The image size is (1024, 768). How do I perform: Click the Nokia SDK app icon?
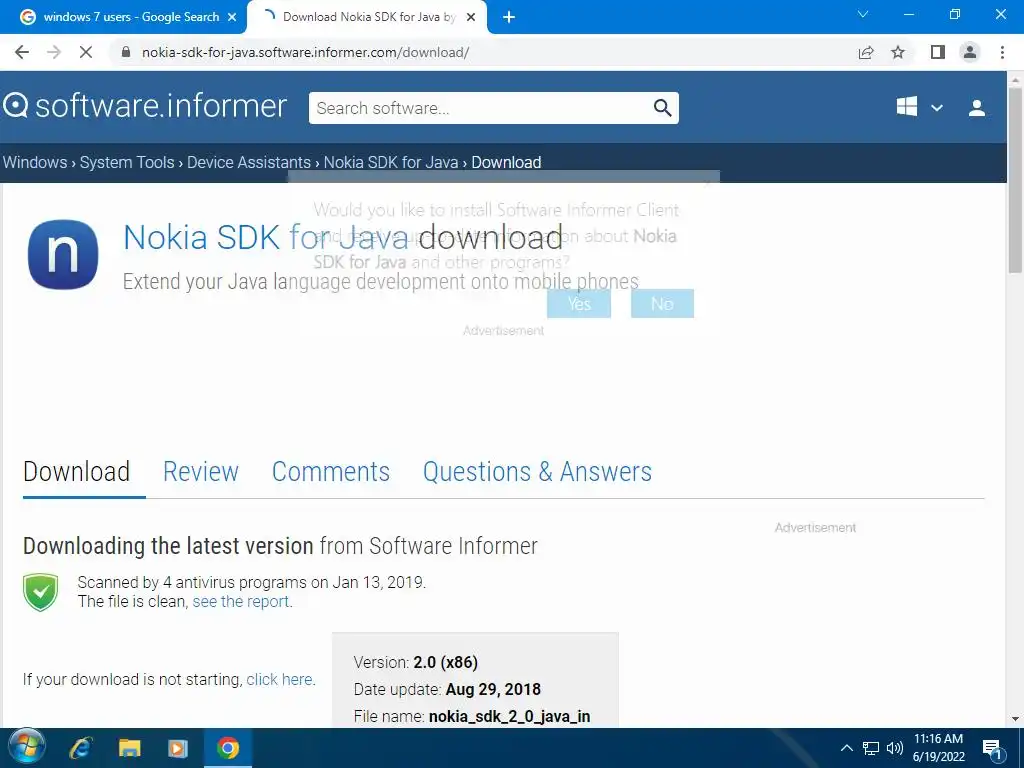coord(63,255)
